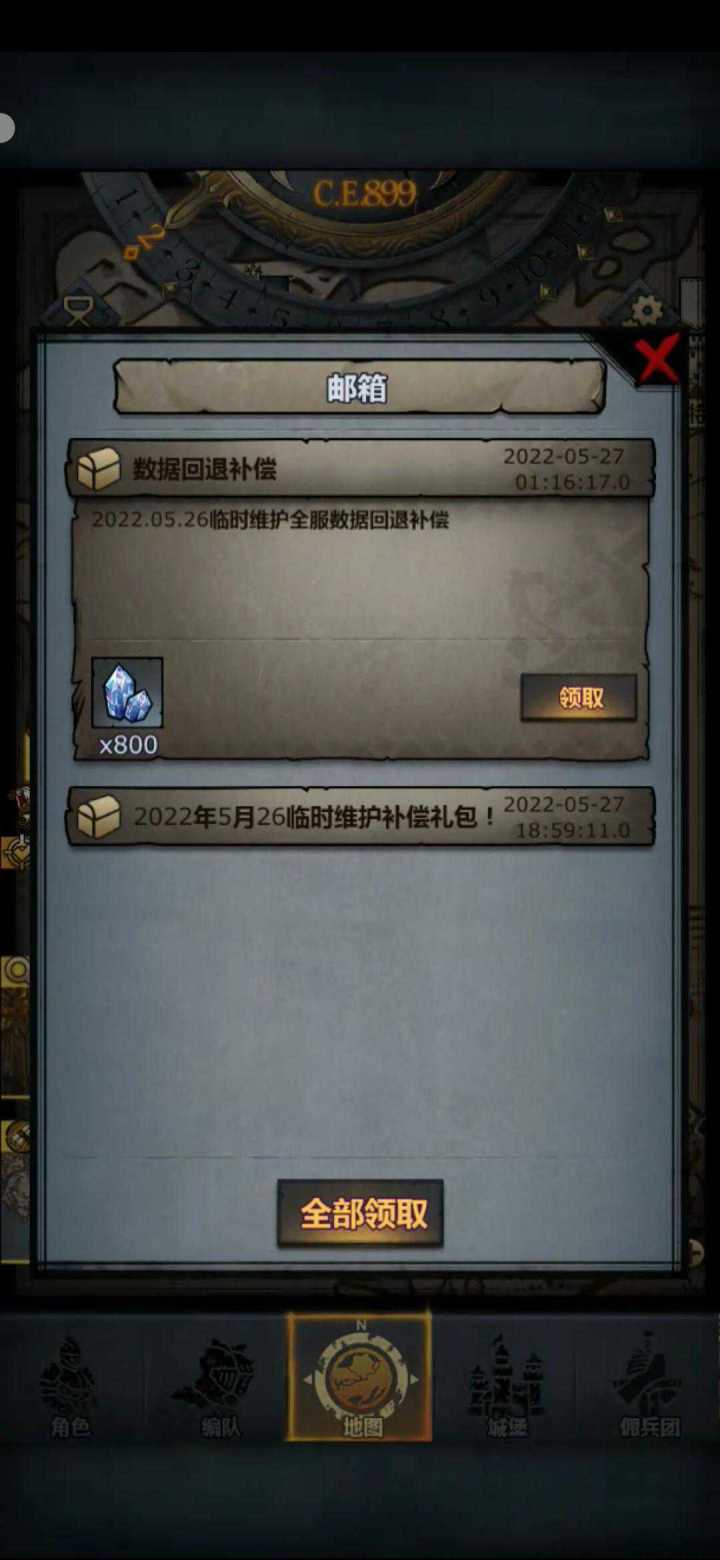Open the settings gear behind the mailbox

coord(646,310)
